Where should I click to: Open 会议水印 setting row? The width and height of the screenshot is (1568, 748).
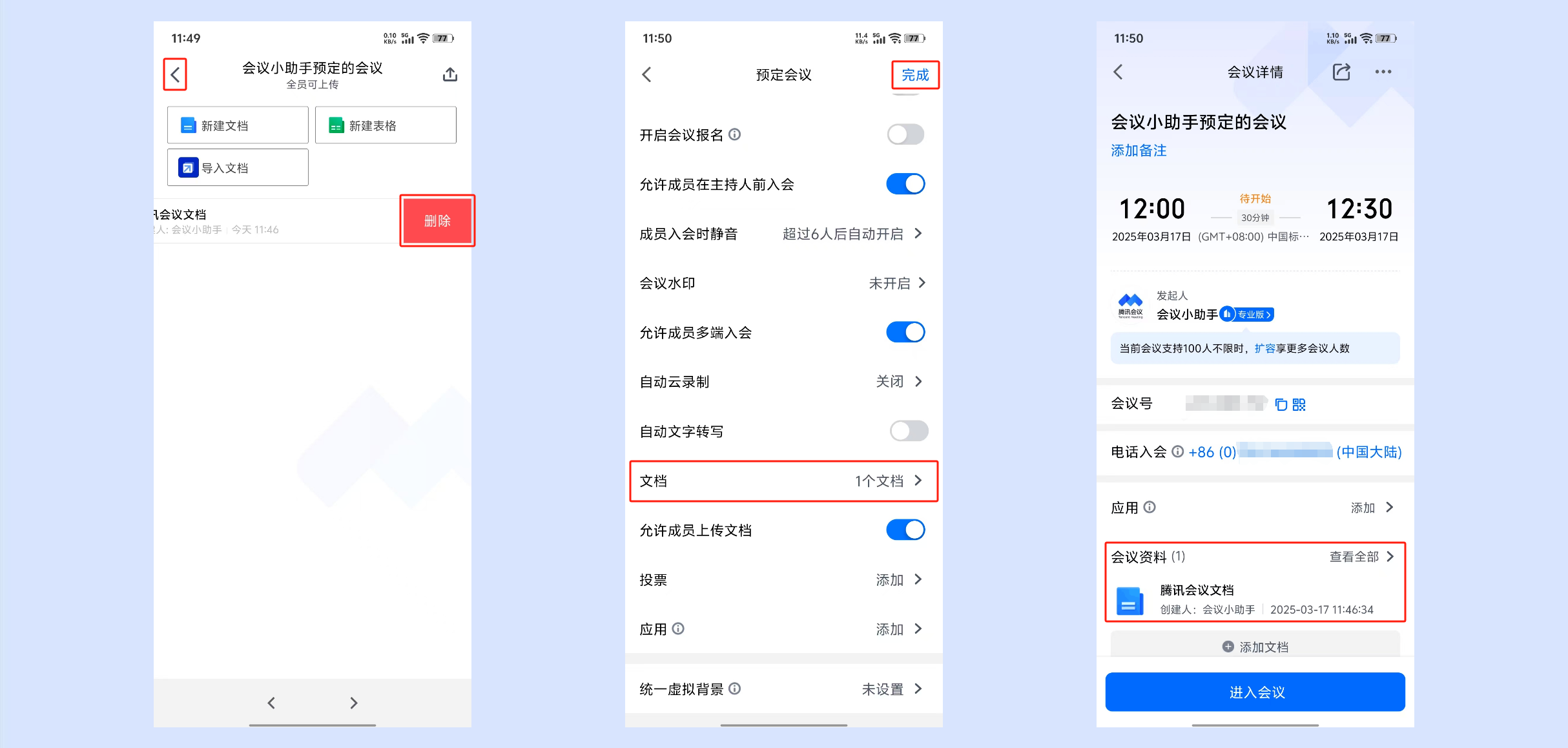coord(783,283)
